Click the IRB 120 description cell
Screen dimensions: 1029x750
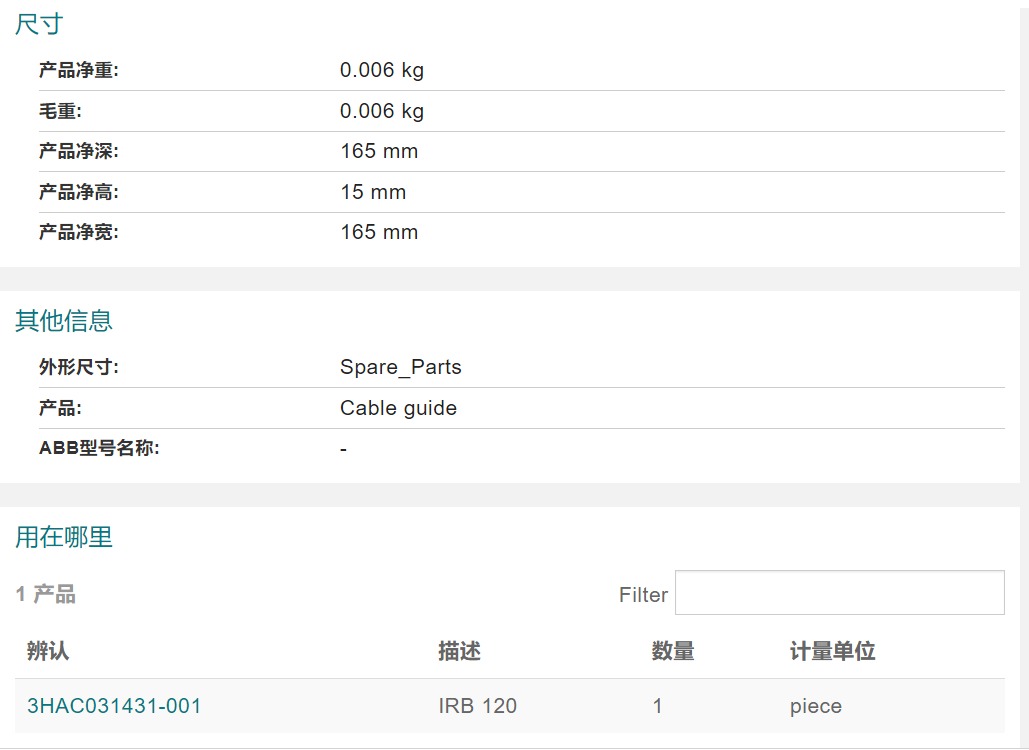click(478, 706)
